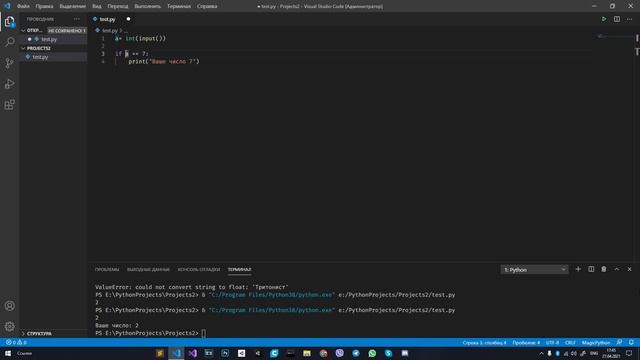Open Explorer panel ellipsis actions menu

(x=77, y=19)
